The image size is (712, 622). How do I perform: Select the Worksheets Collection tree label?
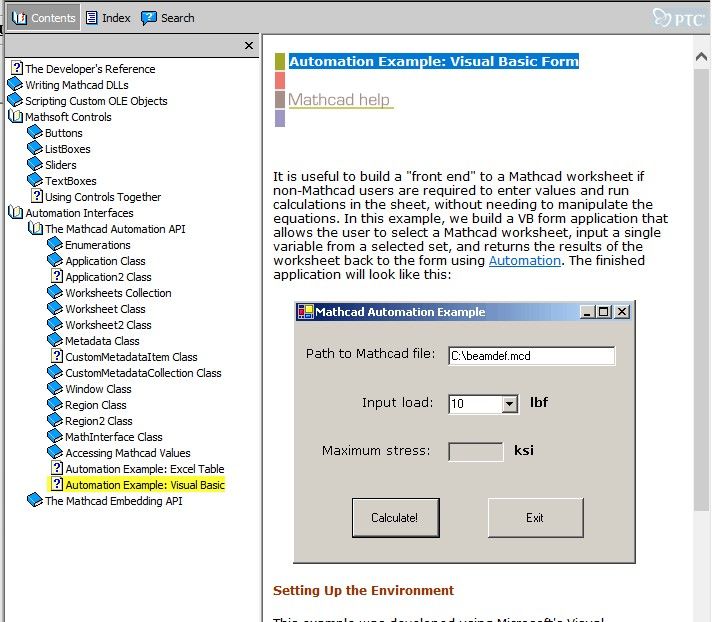[x=118, y=293]
